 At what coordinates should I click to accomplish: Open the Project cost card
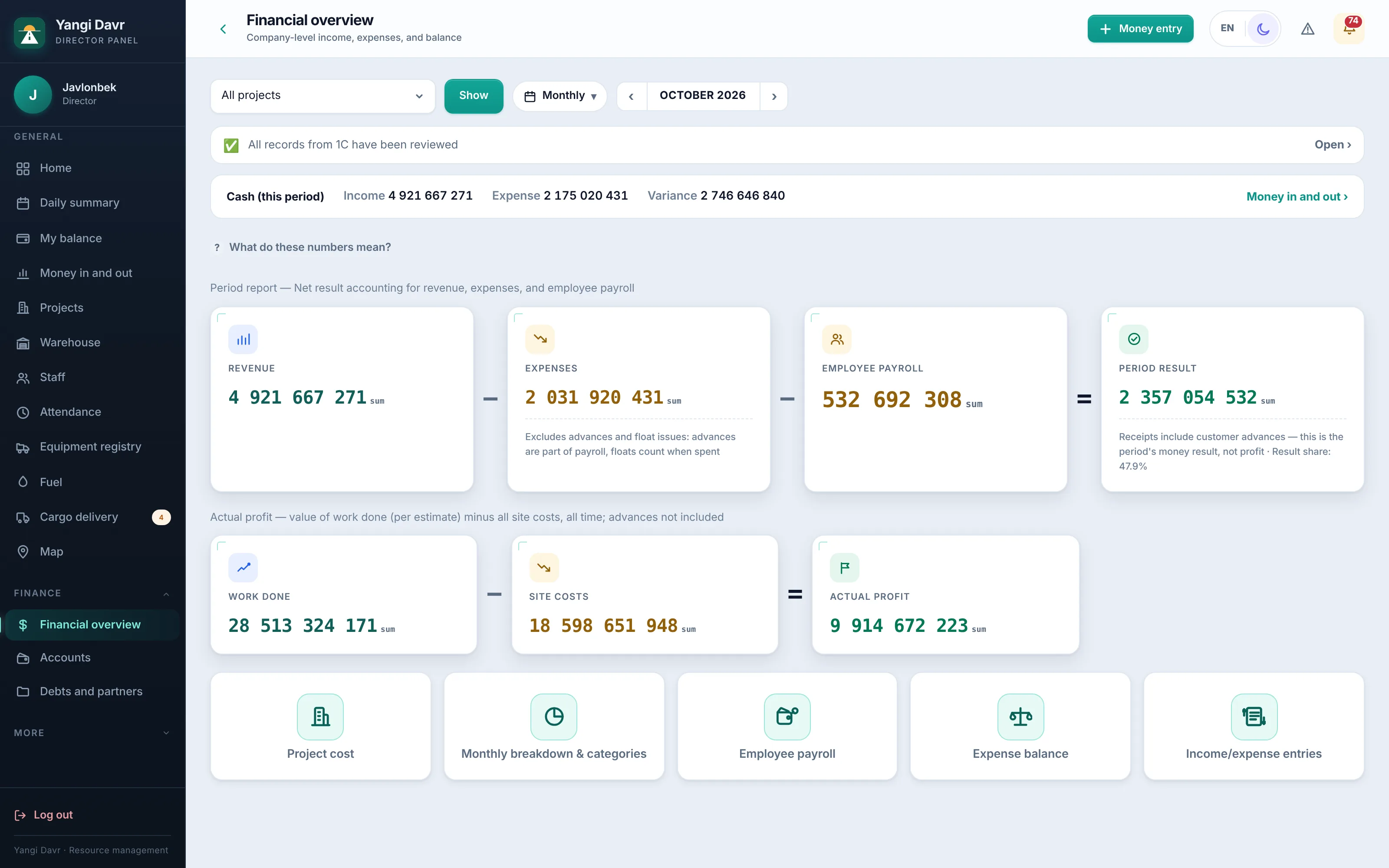tap(320, 726)
